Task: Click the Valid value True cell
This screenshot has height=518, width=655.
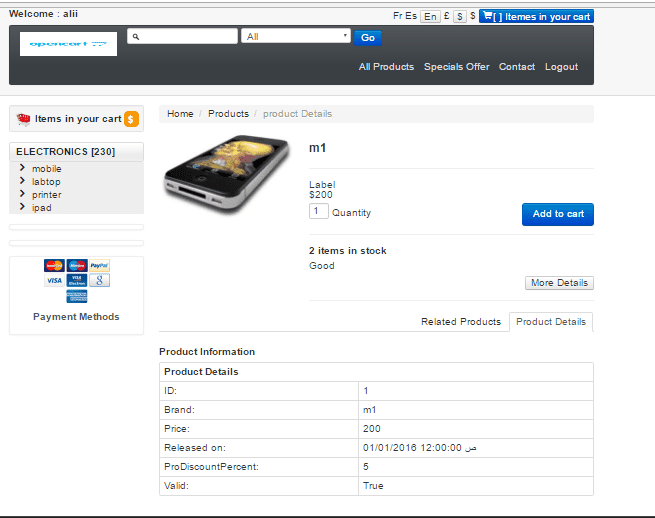Action: click(x=476, y=486)
